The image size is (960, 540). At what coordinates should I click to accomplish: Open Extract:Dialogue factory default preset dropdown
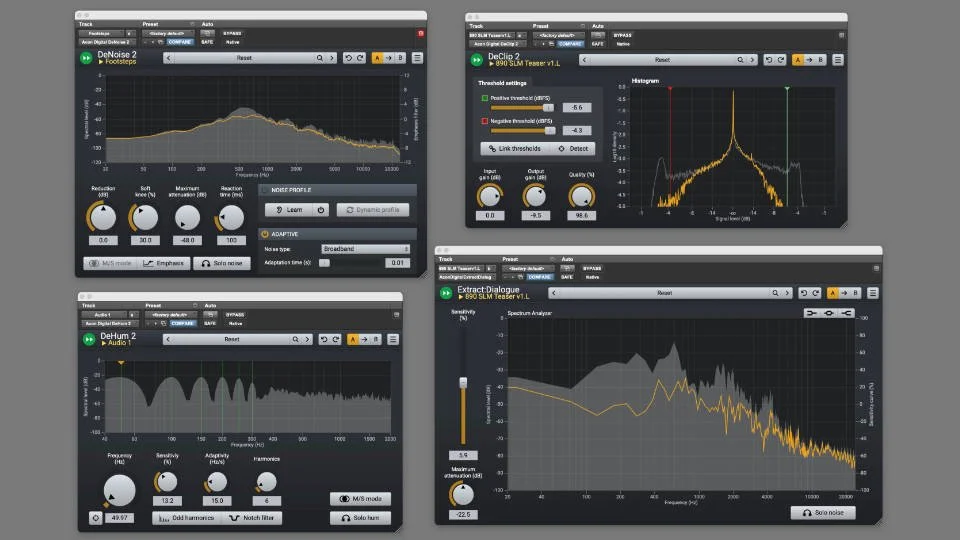point(529,268)
